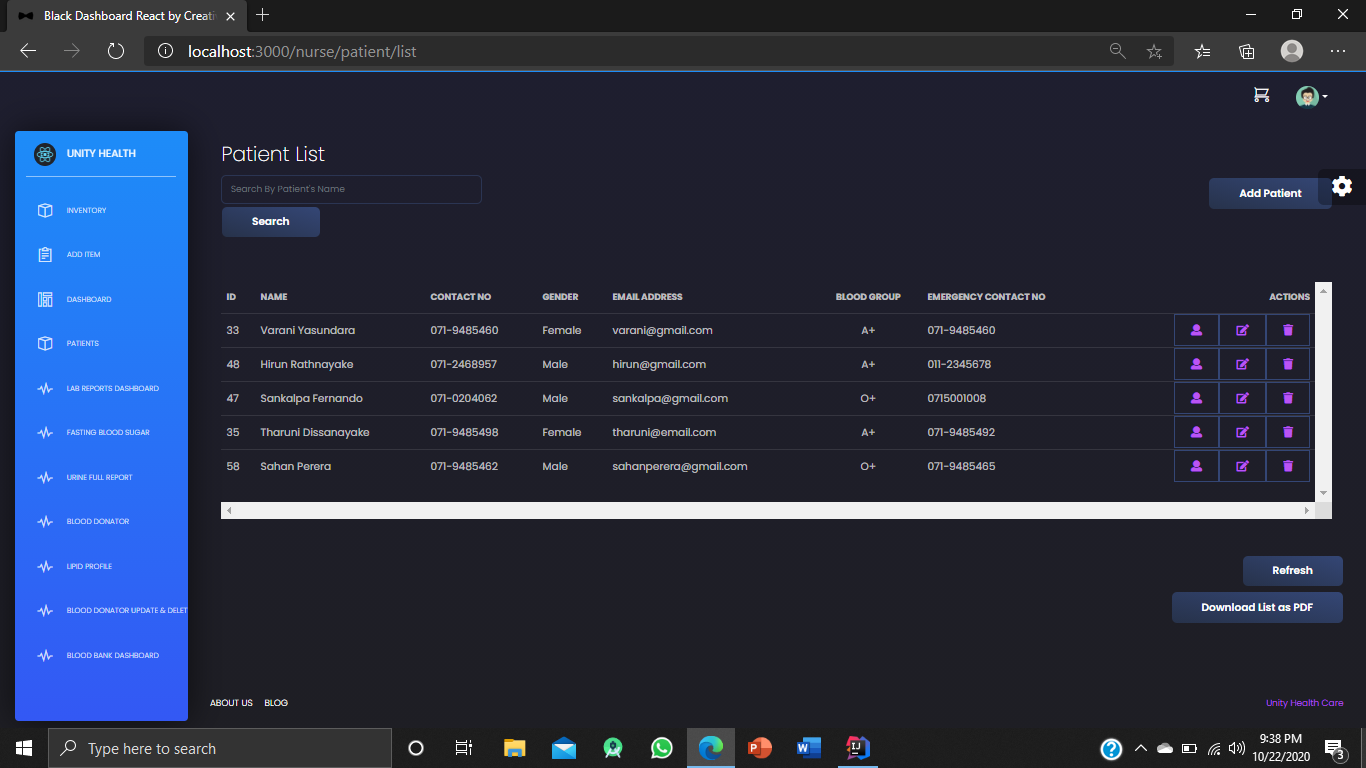Delete patient Sahan Perera
Viewport: 1366px width, 768px height.
coord(1288,466)
